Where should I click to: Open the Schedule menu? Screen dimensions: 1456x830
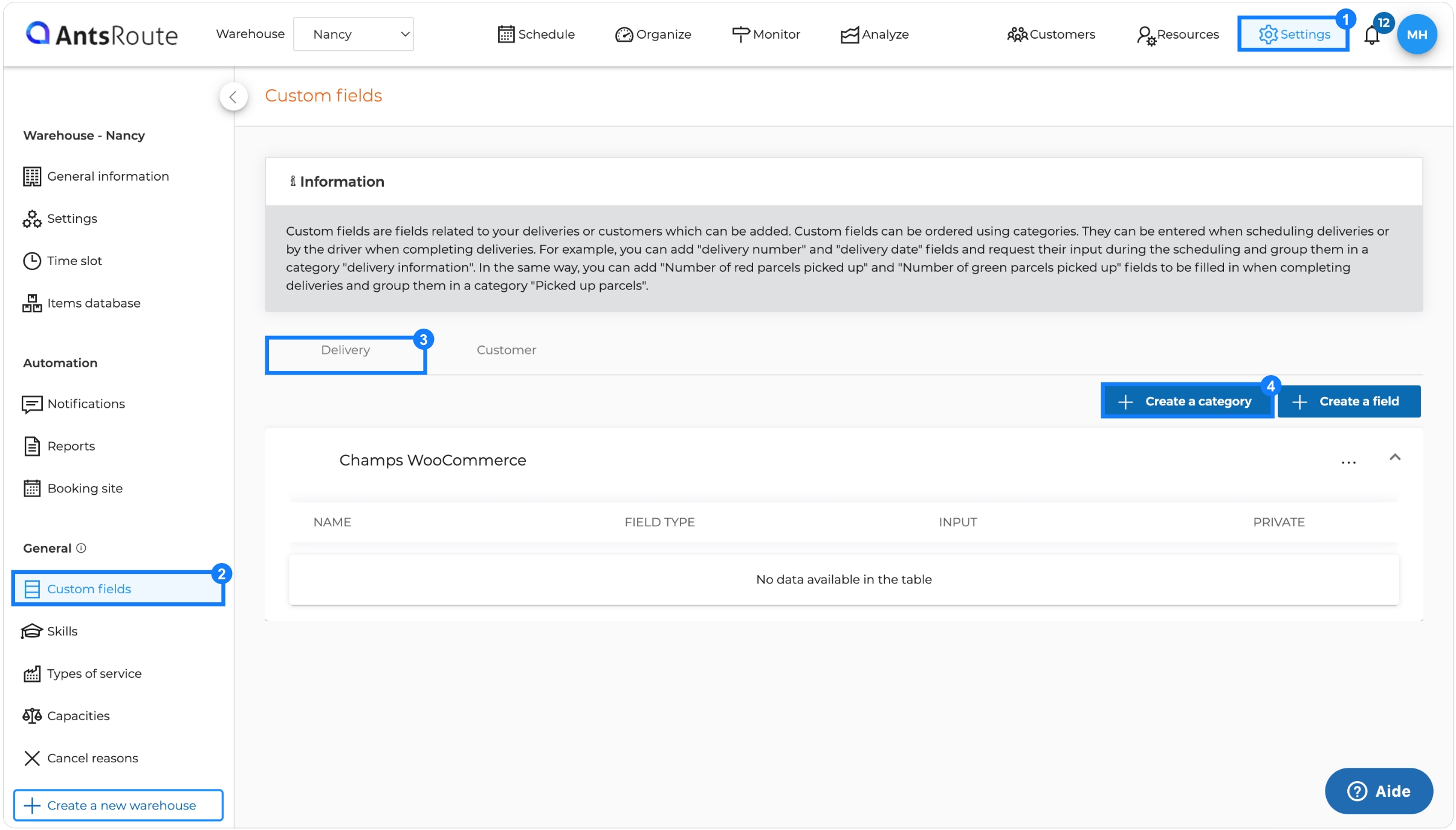536,34
